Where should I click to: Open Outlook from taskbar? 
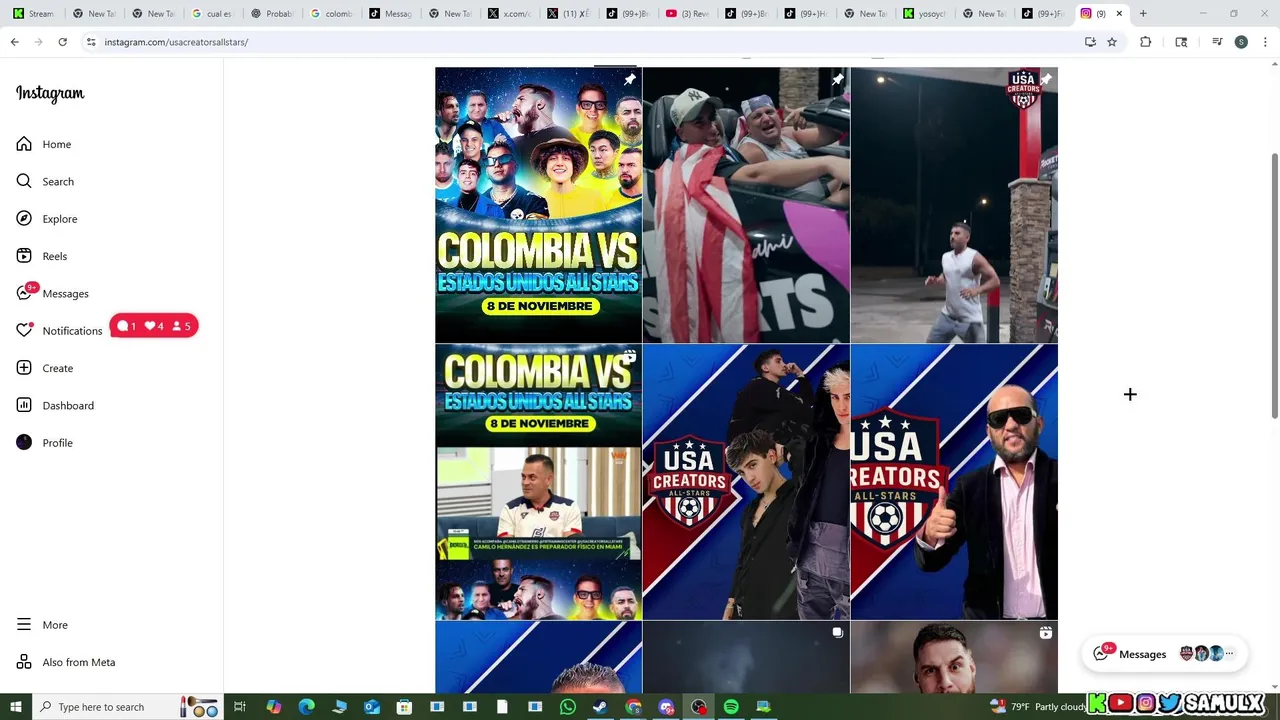point(372,707)
